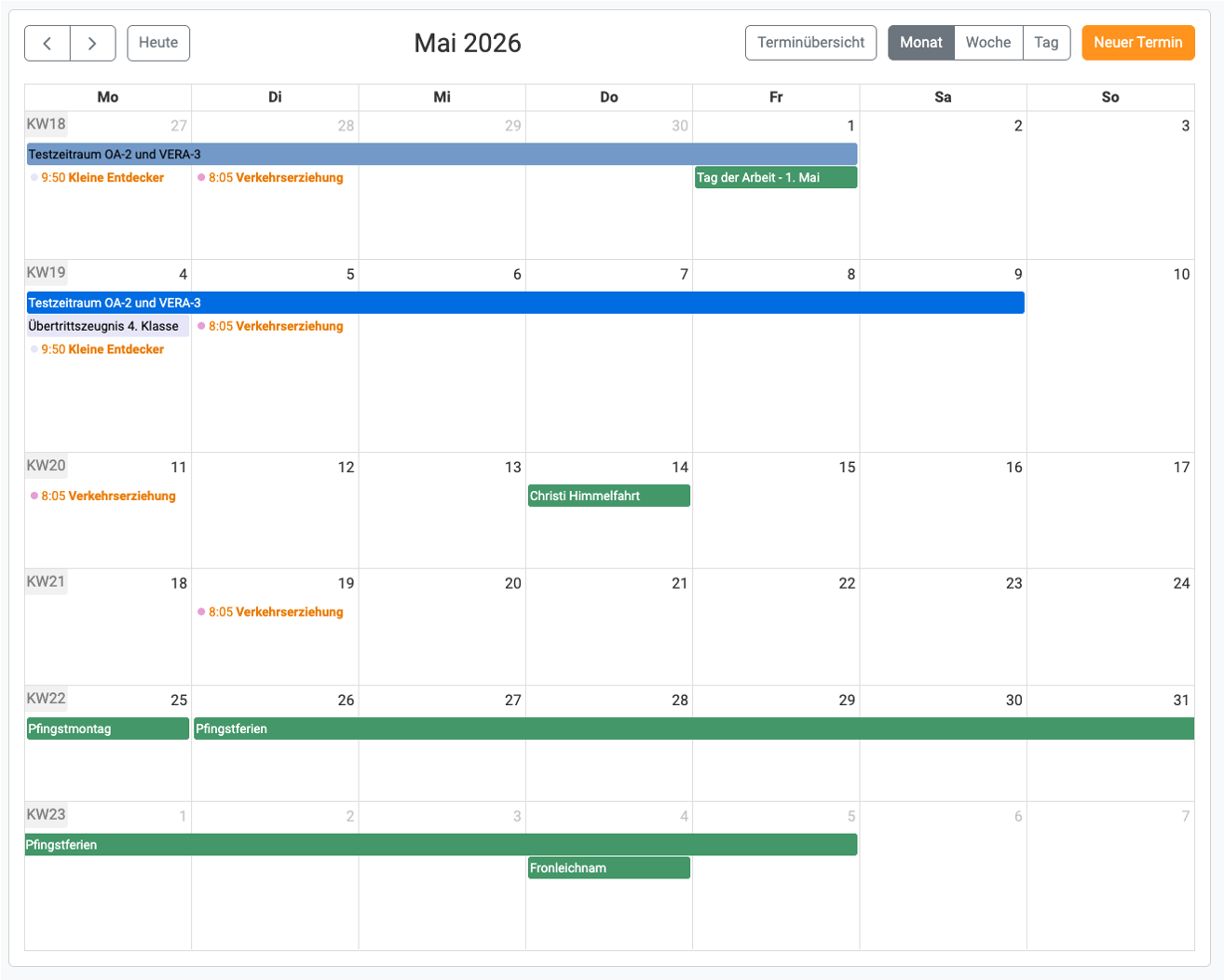Screen dimensions: 1224x980
Task: Switch to Tag view
Action: (x=1046, y=43)
